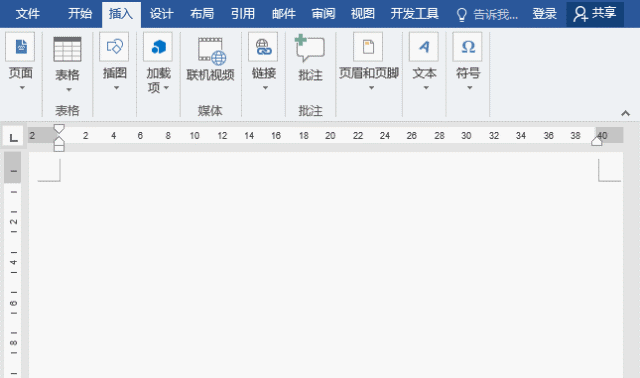Click the left indent marker on ruler
640x378 pixels.
click(59, 147)
